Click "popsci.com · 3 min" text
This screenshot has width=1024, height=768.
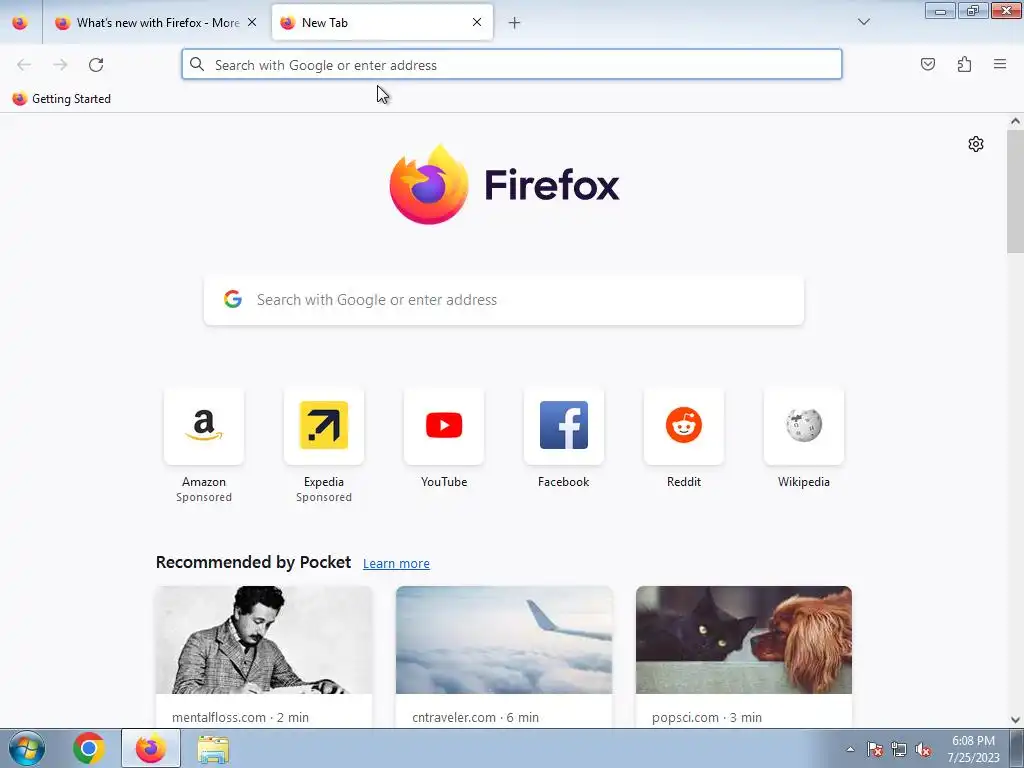click(707, 717)
